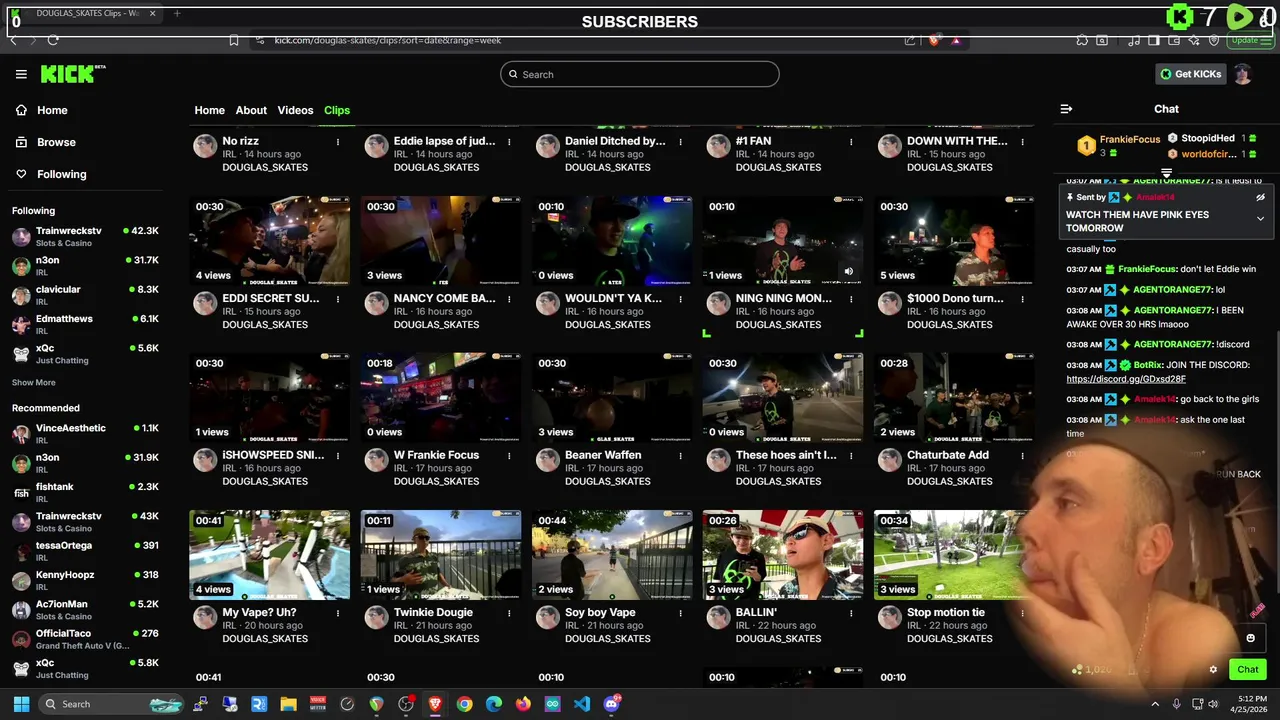Click Show More under Following list
This screenshot has height=720, width=1280.
coord(34,382)
